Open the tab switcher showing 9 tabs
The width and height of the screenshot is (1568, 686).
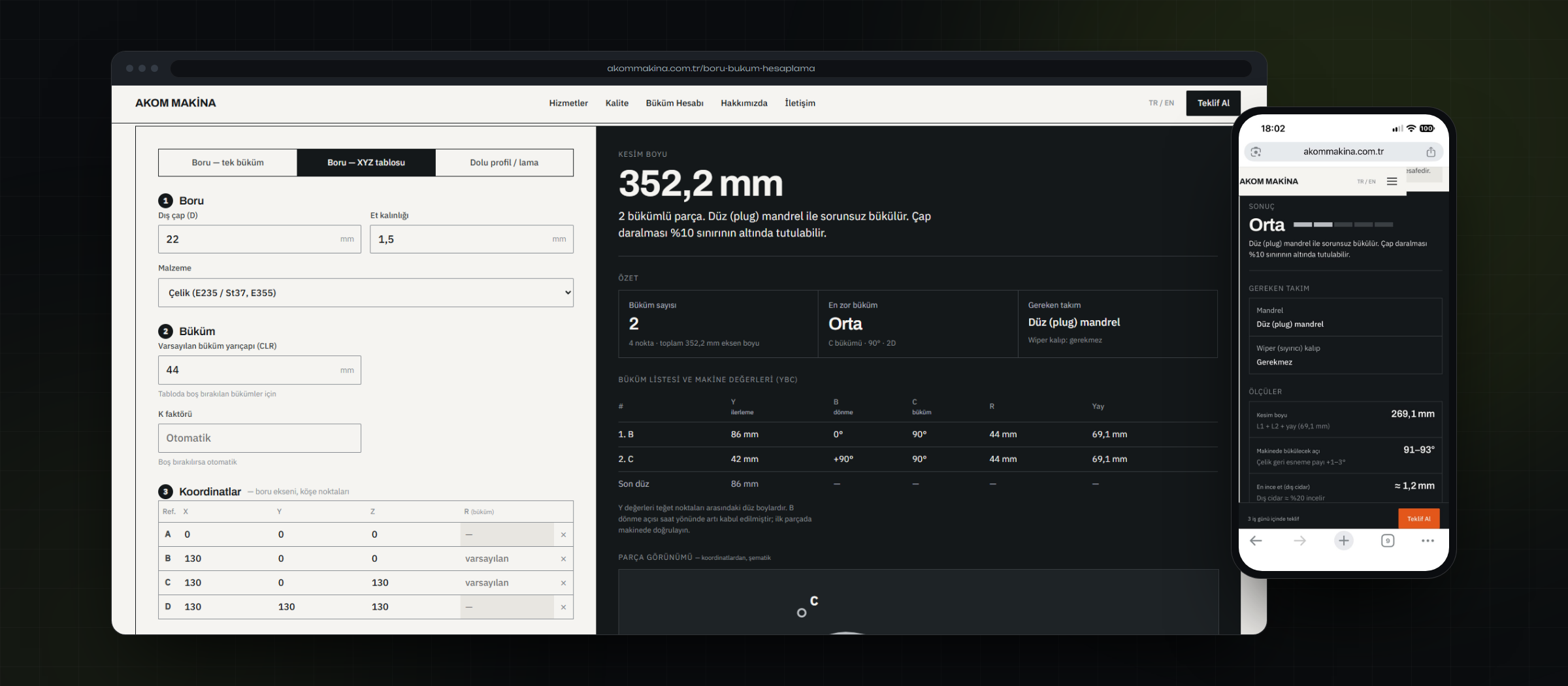[1388, 540]
